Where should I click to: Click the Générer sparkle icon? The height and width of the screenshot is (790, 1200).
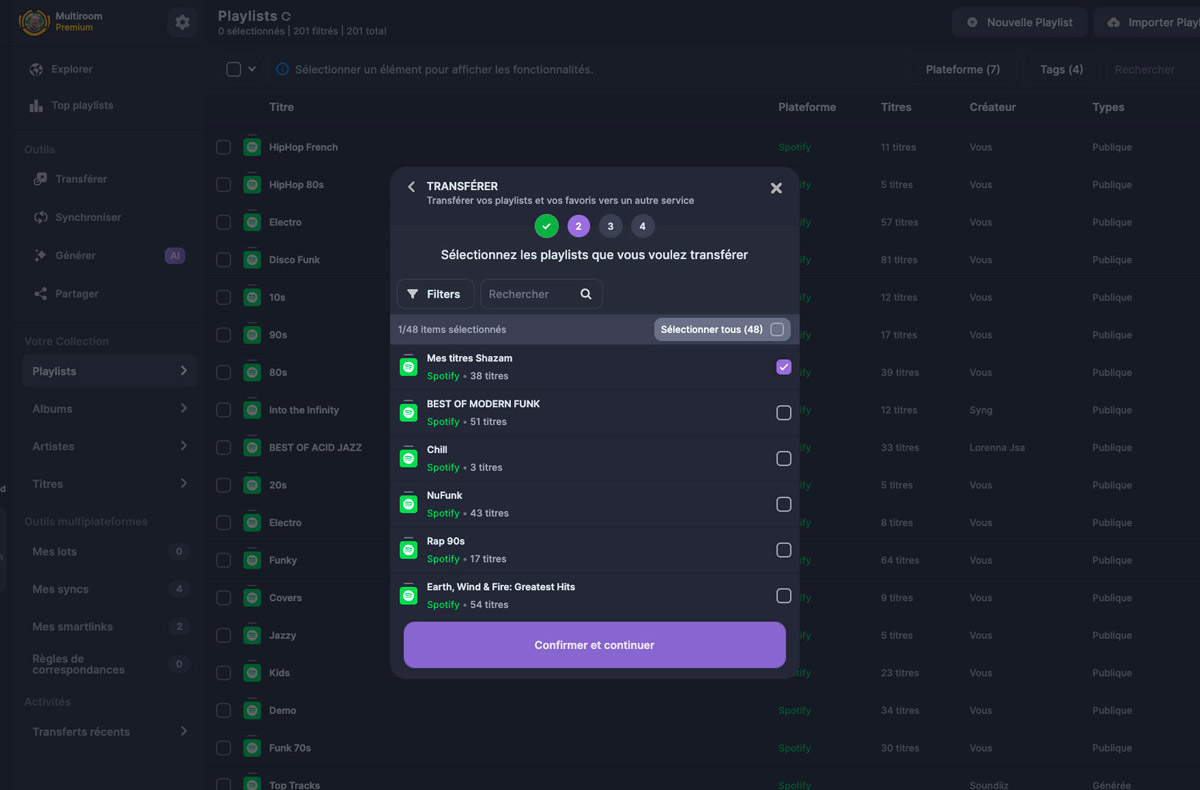40,255
